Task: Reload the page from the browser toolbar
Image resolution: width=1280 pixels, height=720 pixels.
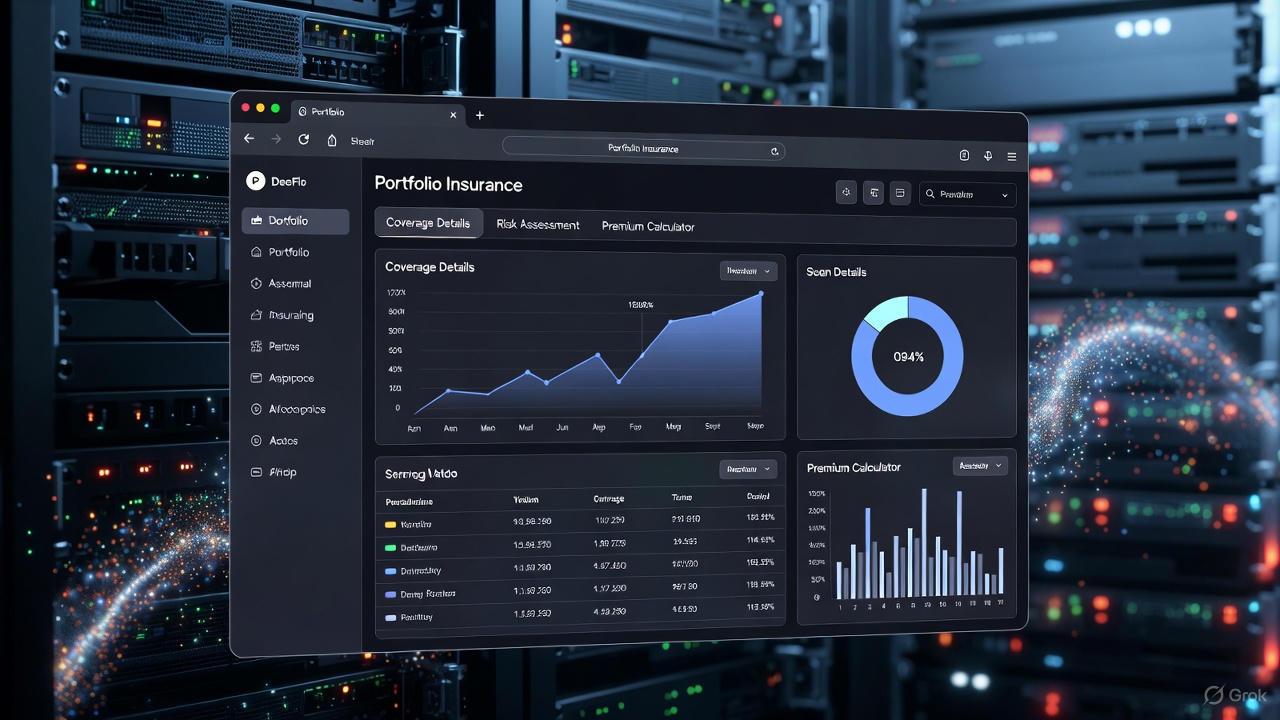Action: point(304,139)
